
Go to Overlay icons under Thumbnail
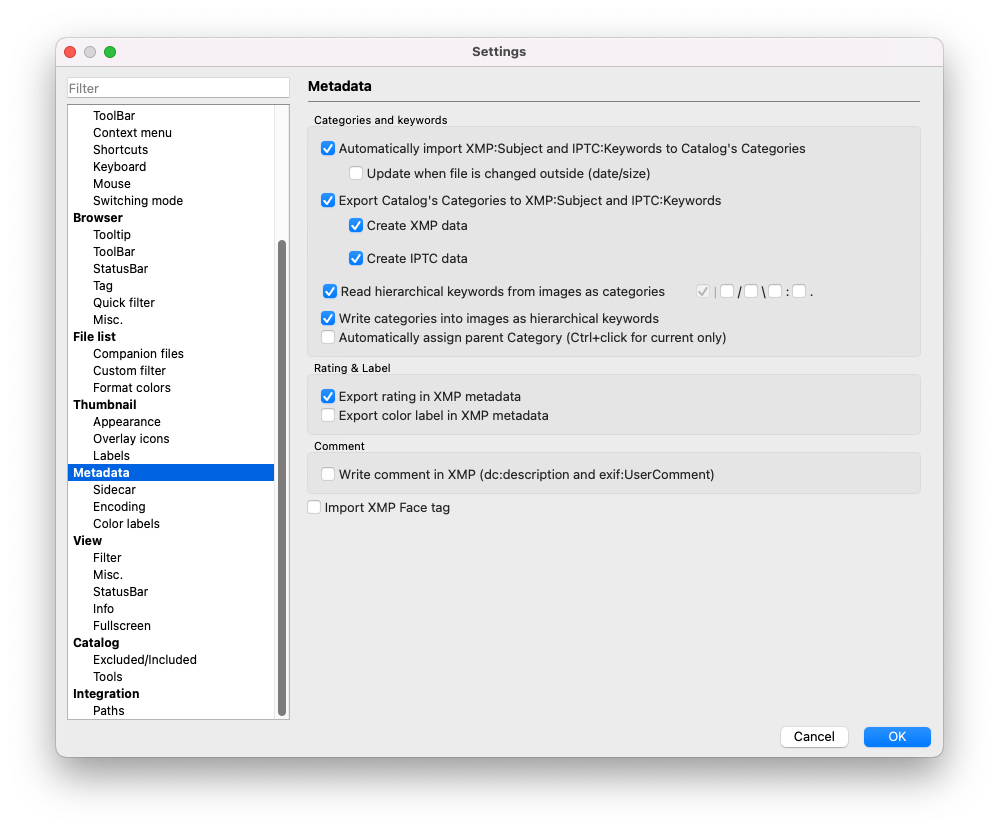tap(131, 439)
